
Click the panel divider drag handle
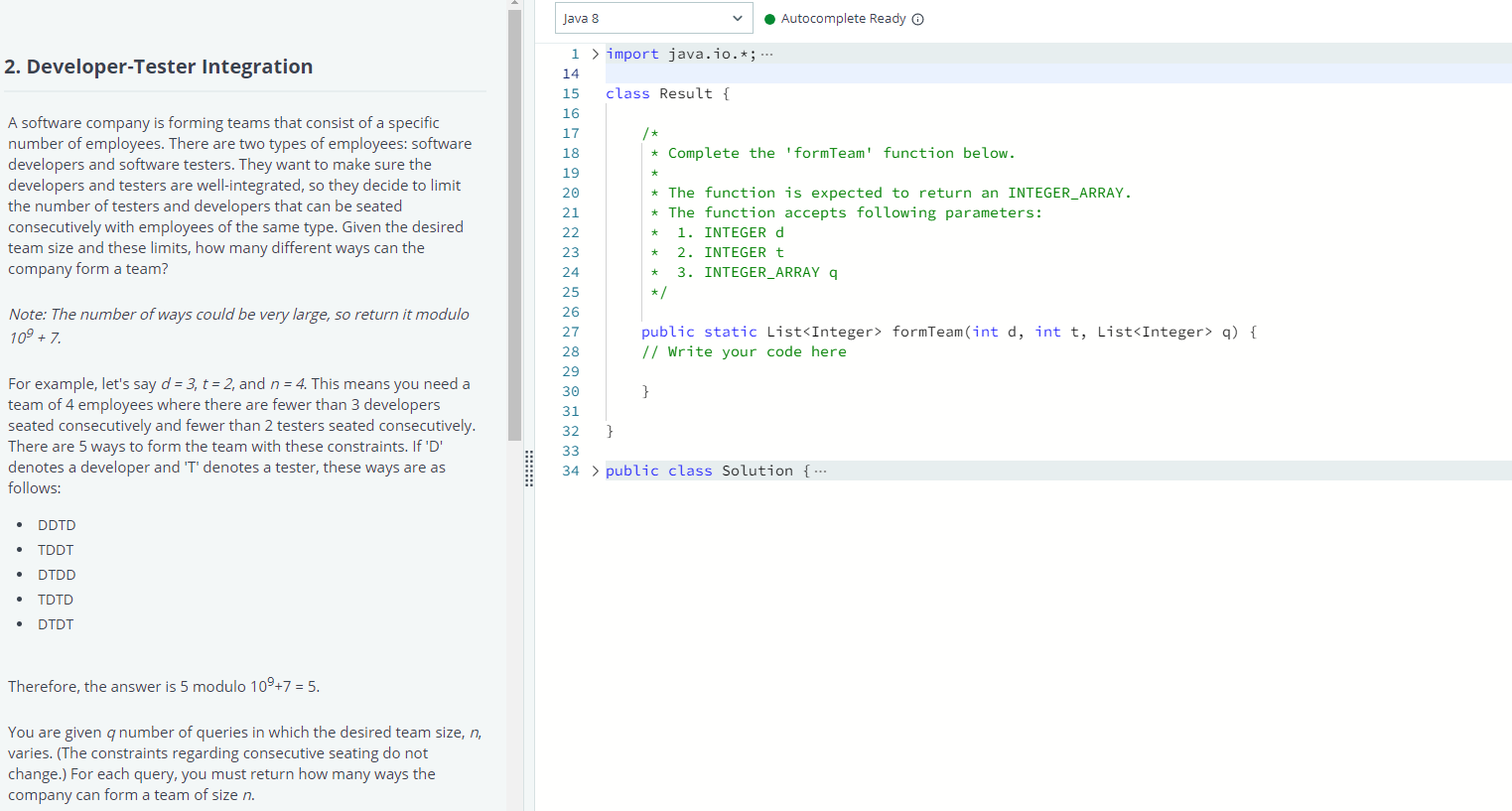[x=529, y=468]
